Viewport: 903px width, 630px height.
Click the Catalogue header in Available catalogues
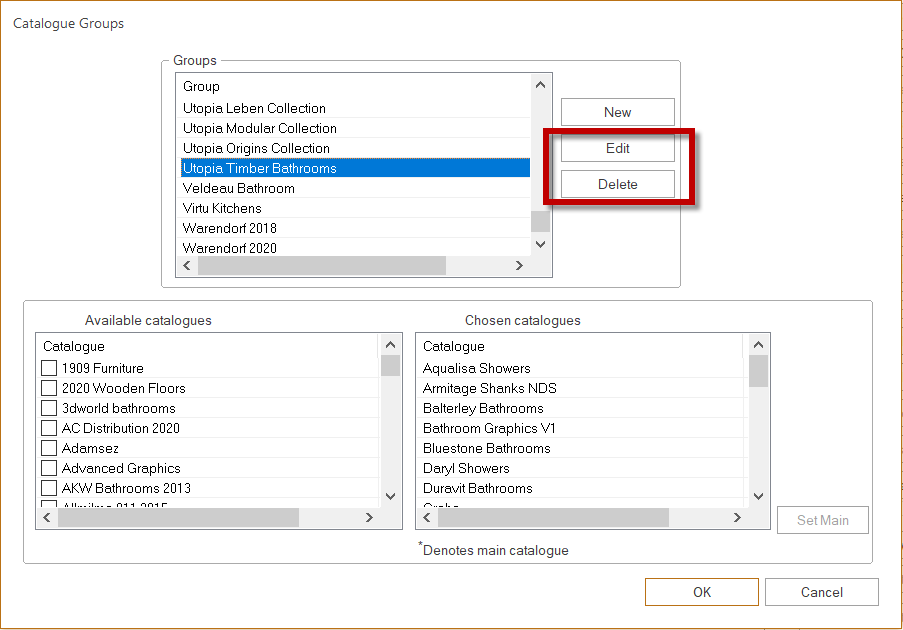[74, 346]
